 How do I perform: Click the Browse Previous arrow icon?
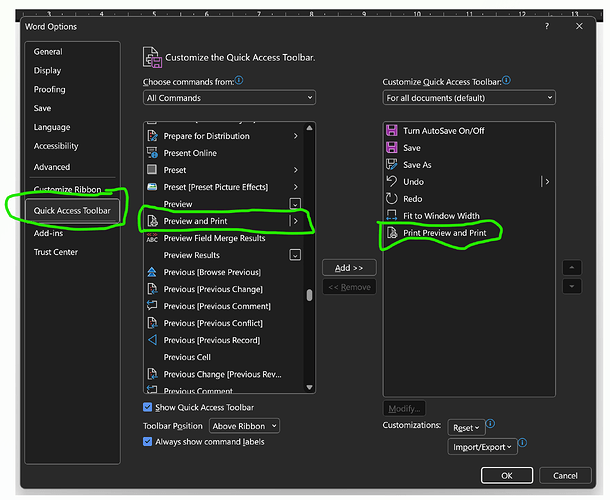pyautogui.click(x=152, y=272)
